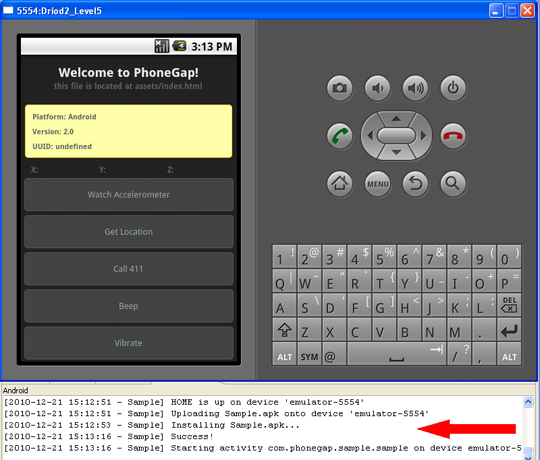
Task: Click the 'Uploading Sample.apk' console line
Action: point(216,414)
